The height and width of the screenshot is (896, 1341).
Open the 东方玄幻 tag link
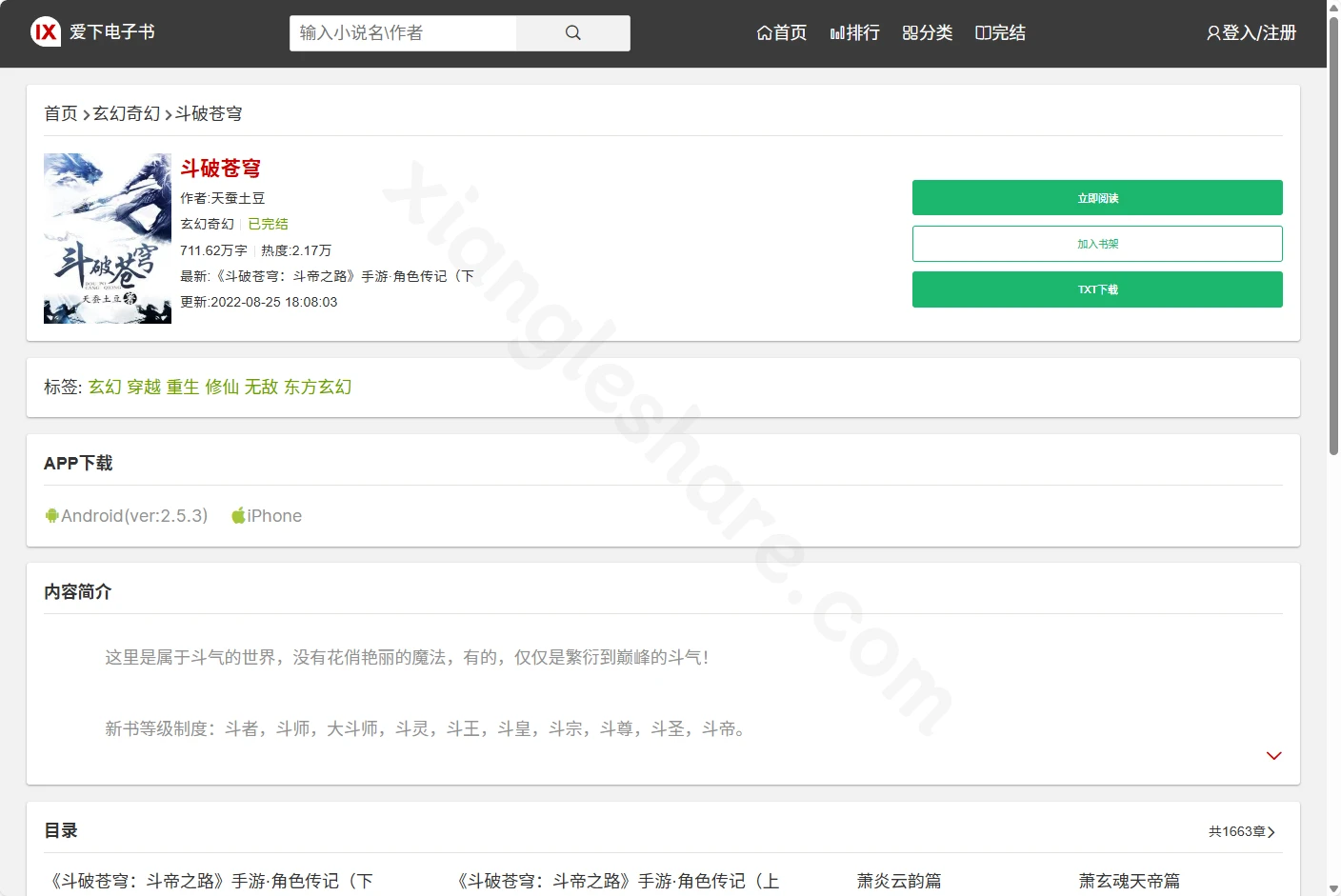[x=318, y=387]
